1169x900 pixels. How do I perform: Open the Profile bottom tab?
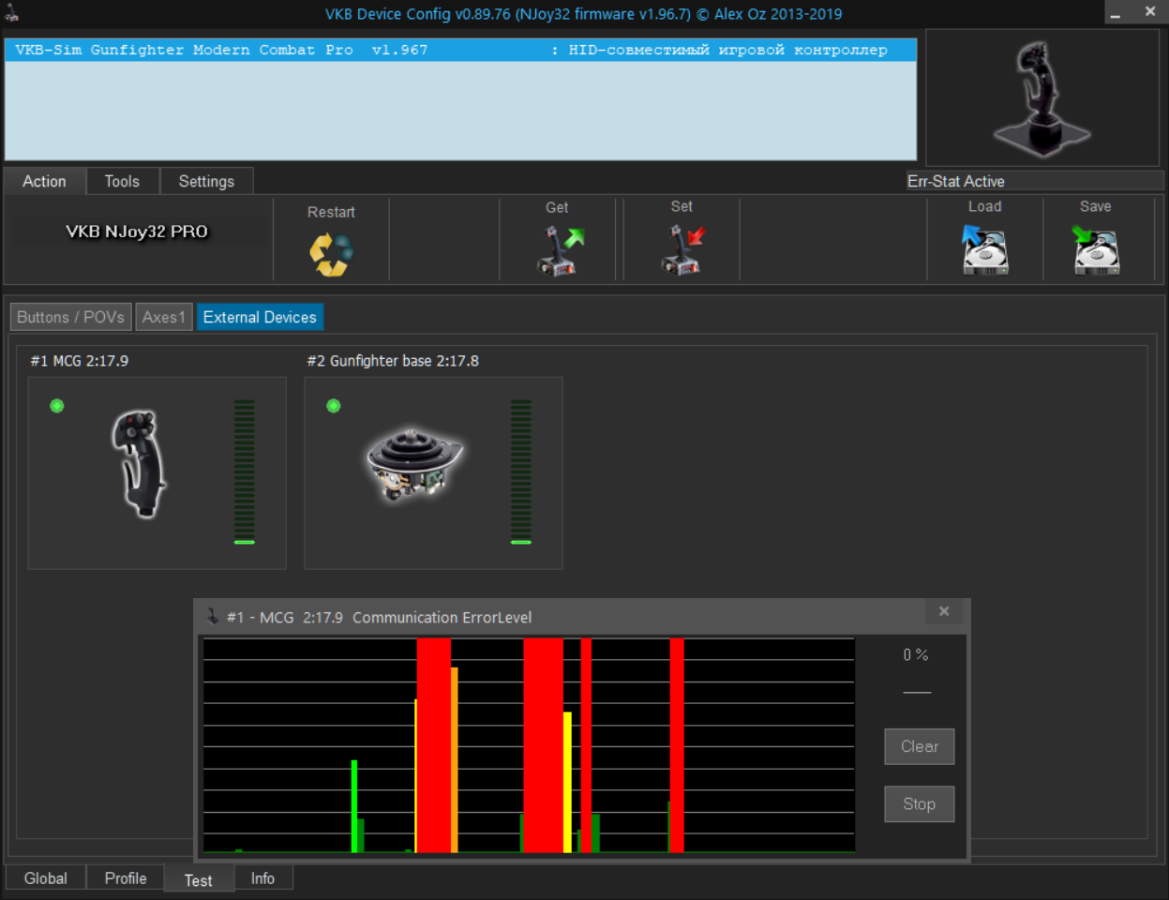click(x=125, y=878)
